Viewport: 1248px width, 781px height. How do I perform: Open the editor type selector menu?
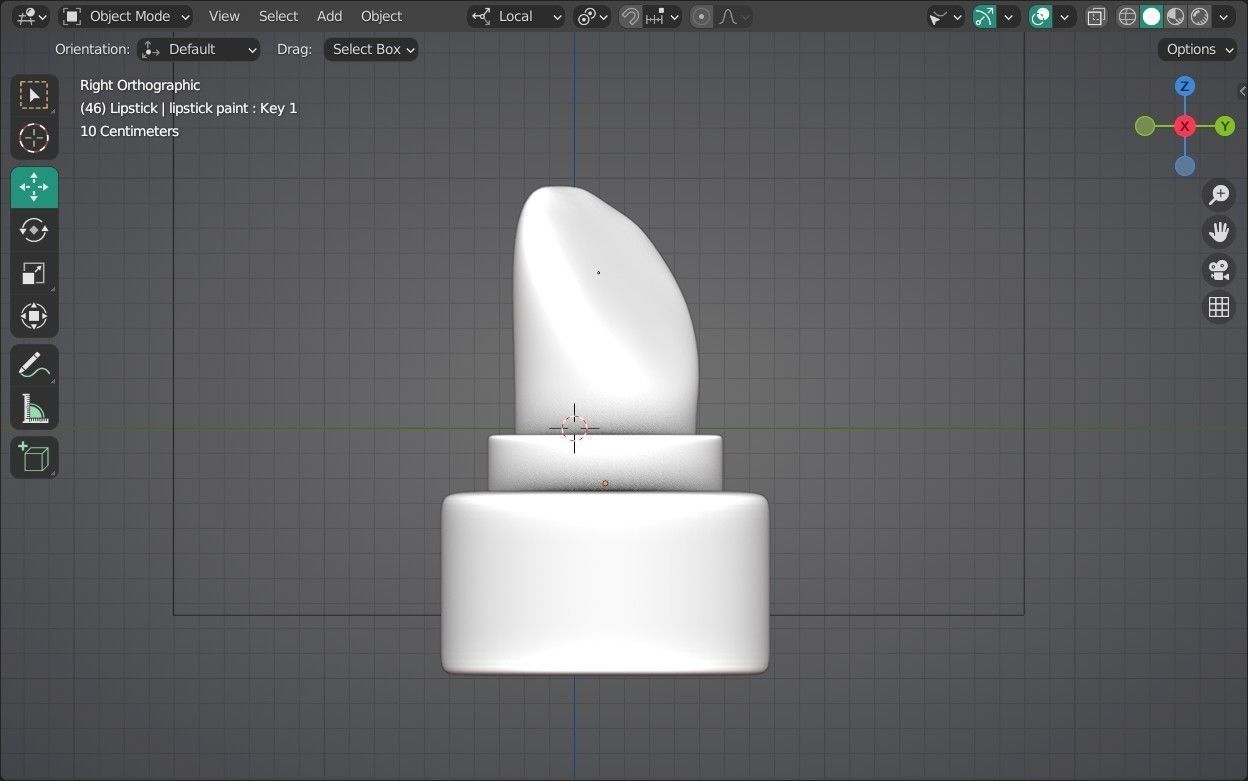tap(31, 16)
